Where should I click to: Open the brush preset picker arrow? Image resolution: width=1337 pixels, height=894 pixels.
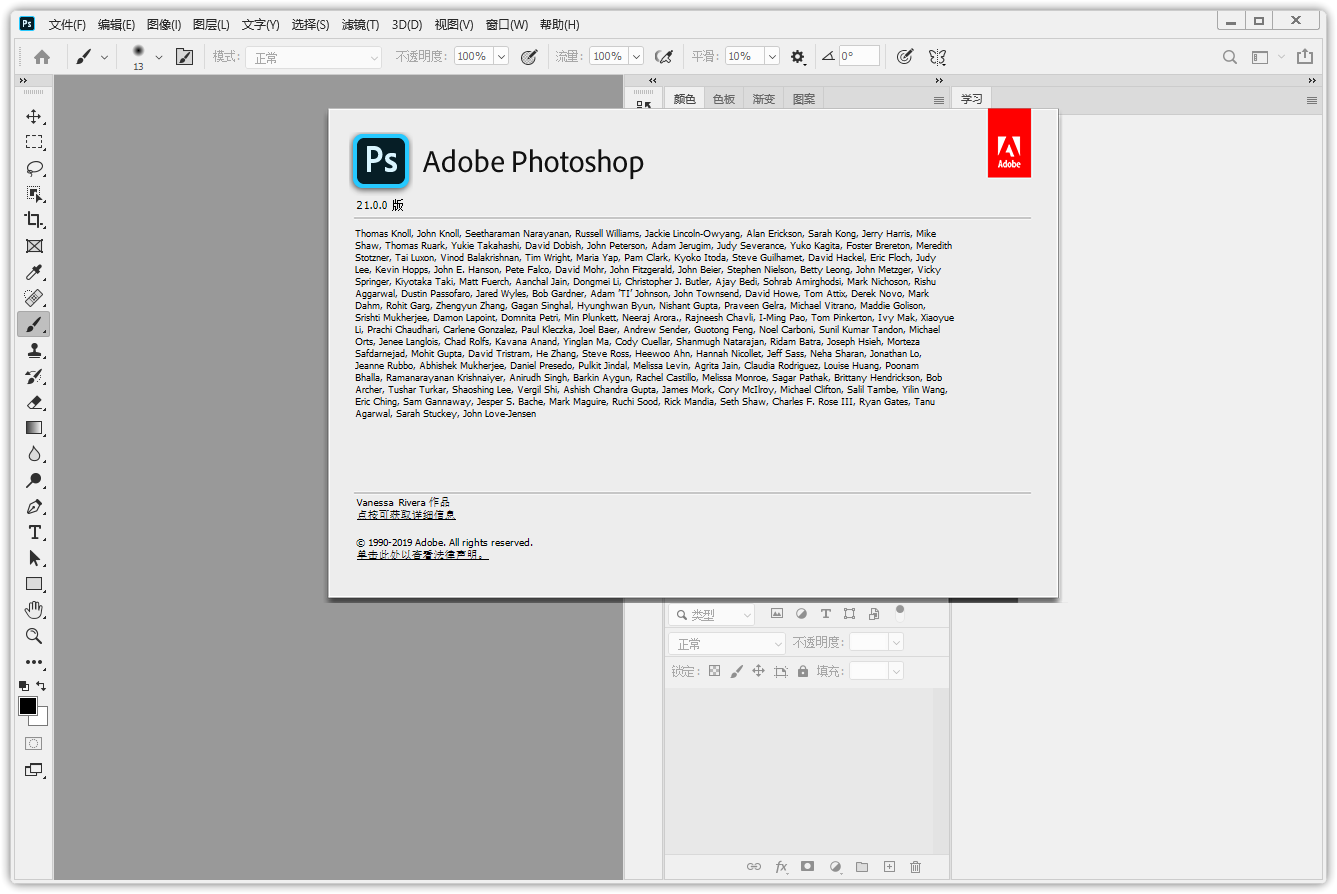pyautogui.click(x=158, y=58)
